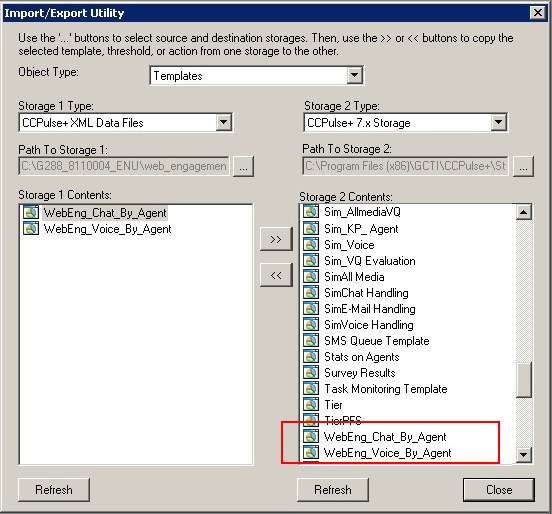Browse for Path To Storage 1
Image resolution: width=552 pixels, height=514 pixels.
(x=243, y=166)
